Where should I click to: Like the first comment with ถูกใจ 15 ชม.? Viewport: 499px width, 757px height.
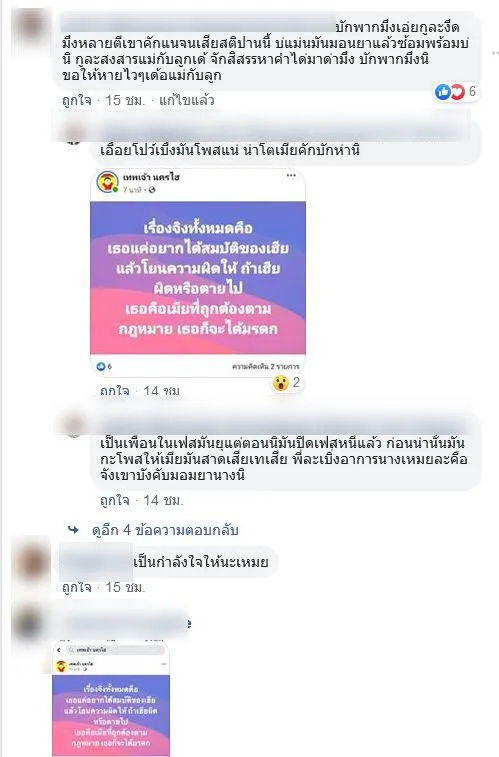pyautogui.click(x=77, y=100)
